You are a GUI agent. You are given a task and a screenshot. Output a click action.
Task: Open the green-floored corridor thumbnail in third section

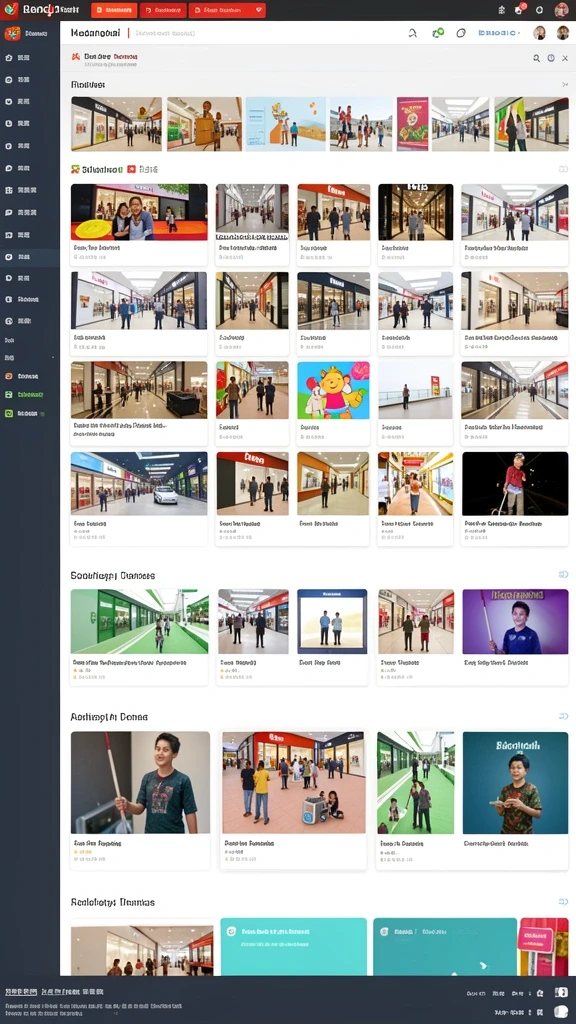point(139,622)
